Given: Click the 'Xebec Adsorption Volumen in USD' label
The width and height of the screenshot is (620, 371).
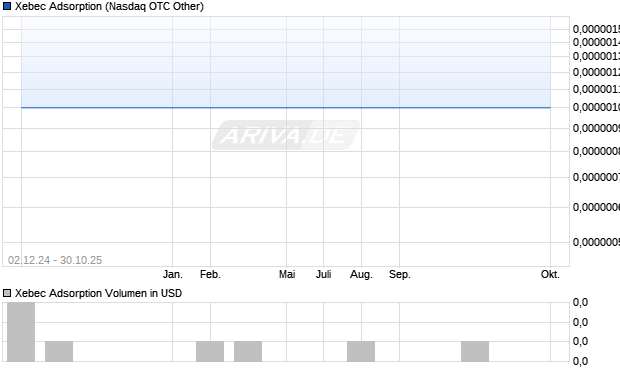Looking at the screenshot, I should 98,293.
